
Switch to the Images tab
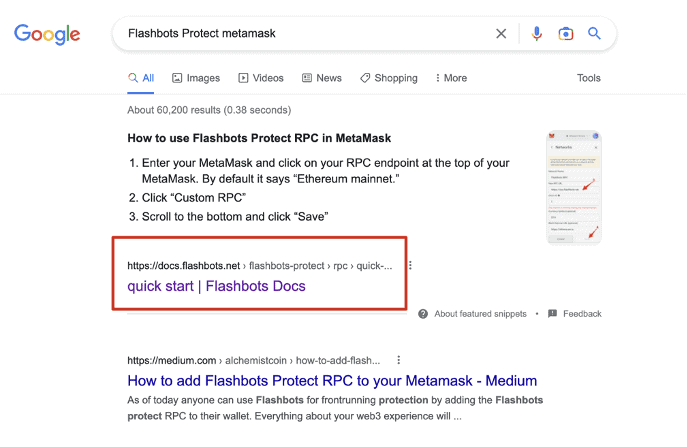(x=196, y=78)
